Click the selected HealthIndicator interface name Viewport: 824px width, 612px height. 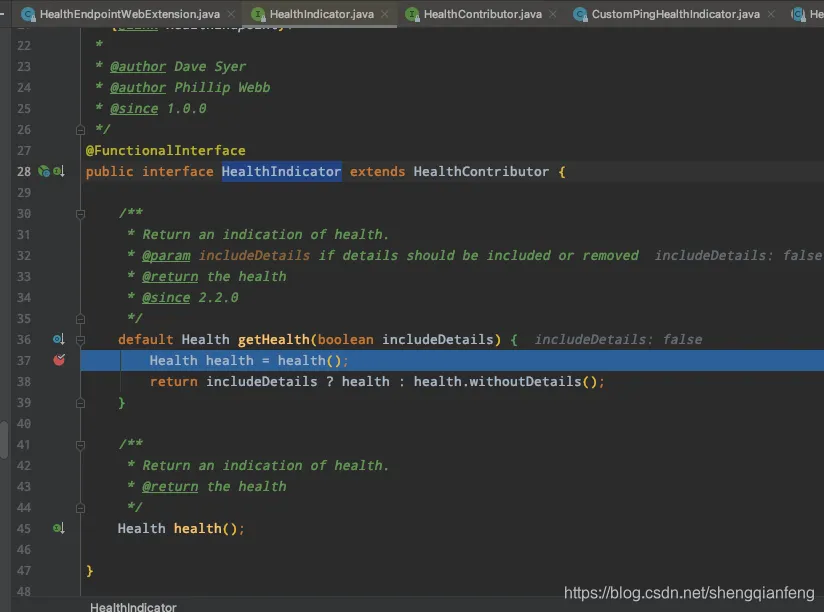(x=282, y=171)
